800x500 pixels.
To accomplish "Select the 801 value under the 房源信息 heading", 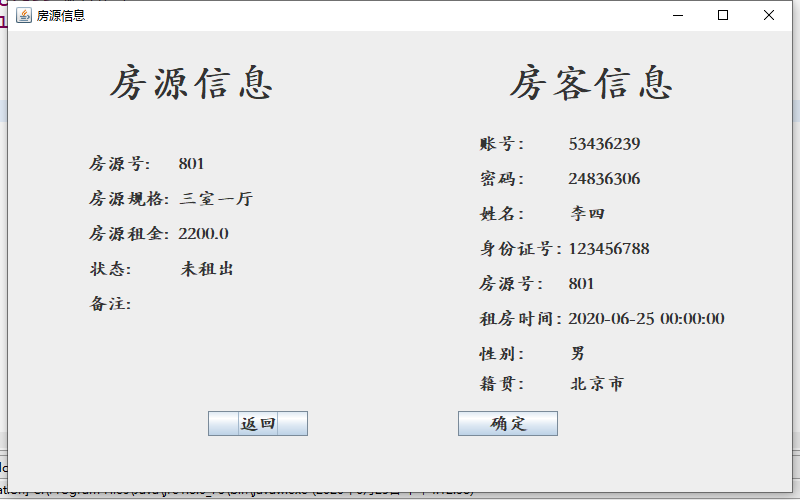I will pyautogui.click(x=191, y=164).
